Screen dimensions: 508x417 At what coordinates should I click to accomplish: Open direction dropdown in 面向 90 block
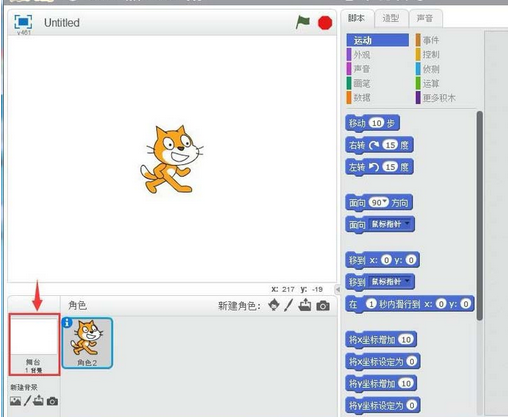coord(385,201)
